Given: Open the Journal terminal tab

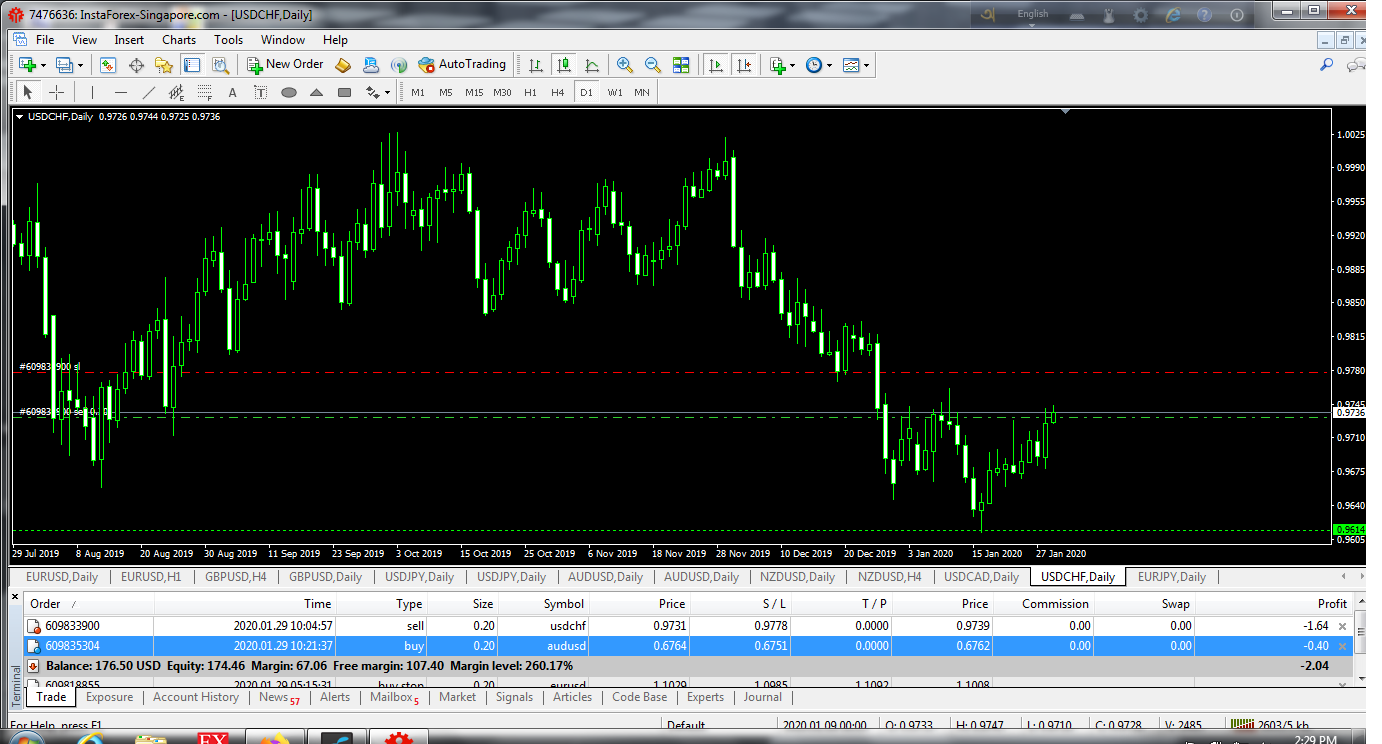Looking at the screenshot, I should 763,697.
